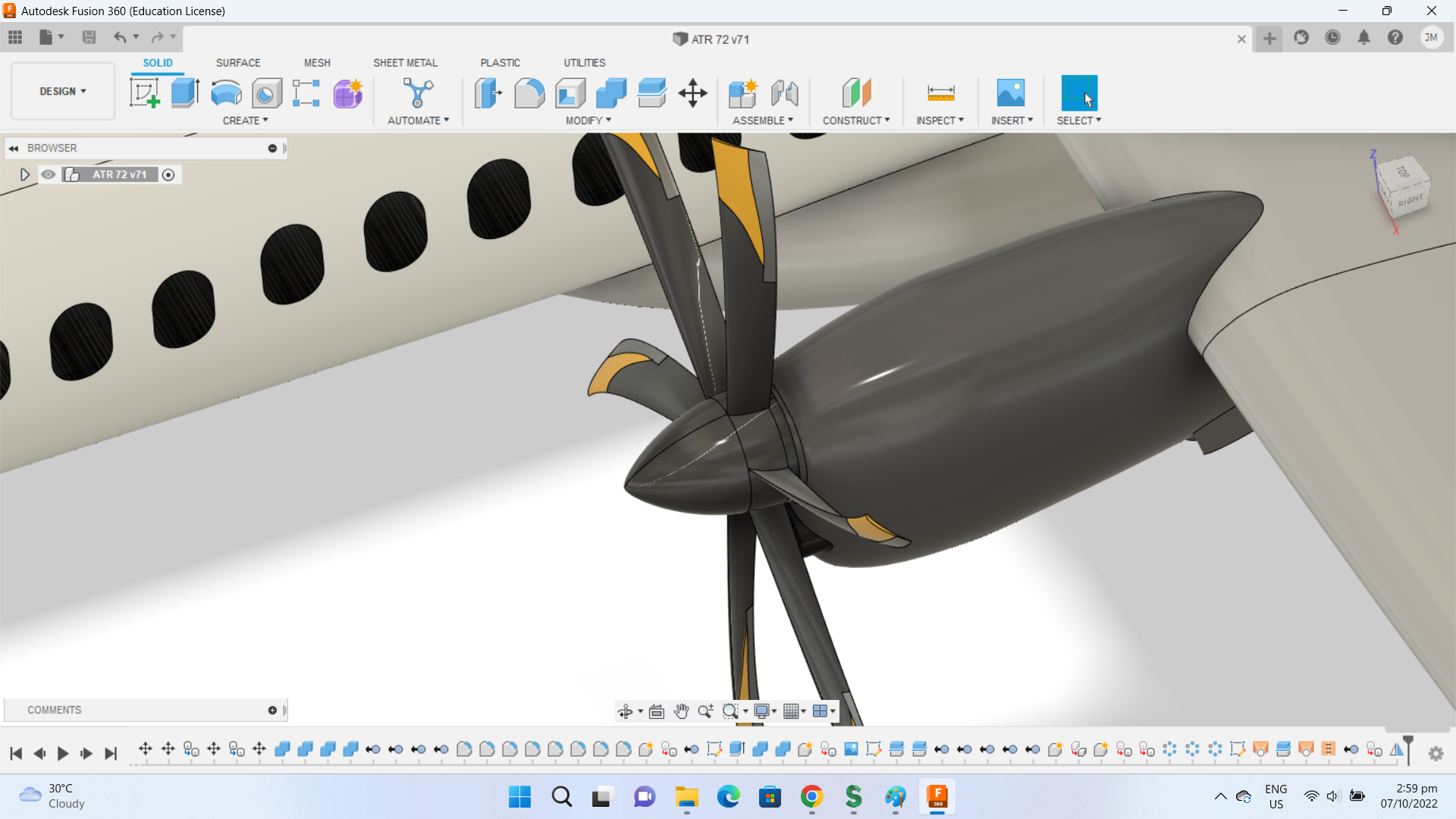Click the Insert image icon
The height and width of the screenshot is (819, 1456).
(x=1010, y=93)
